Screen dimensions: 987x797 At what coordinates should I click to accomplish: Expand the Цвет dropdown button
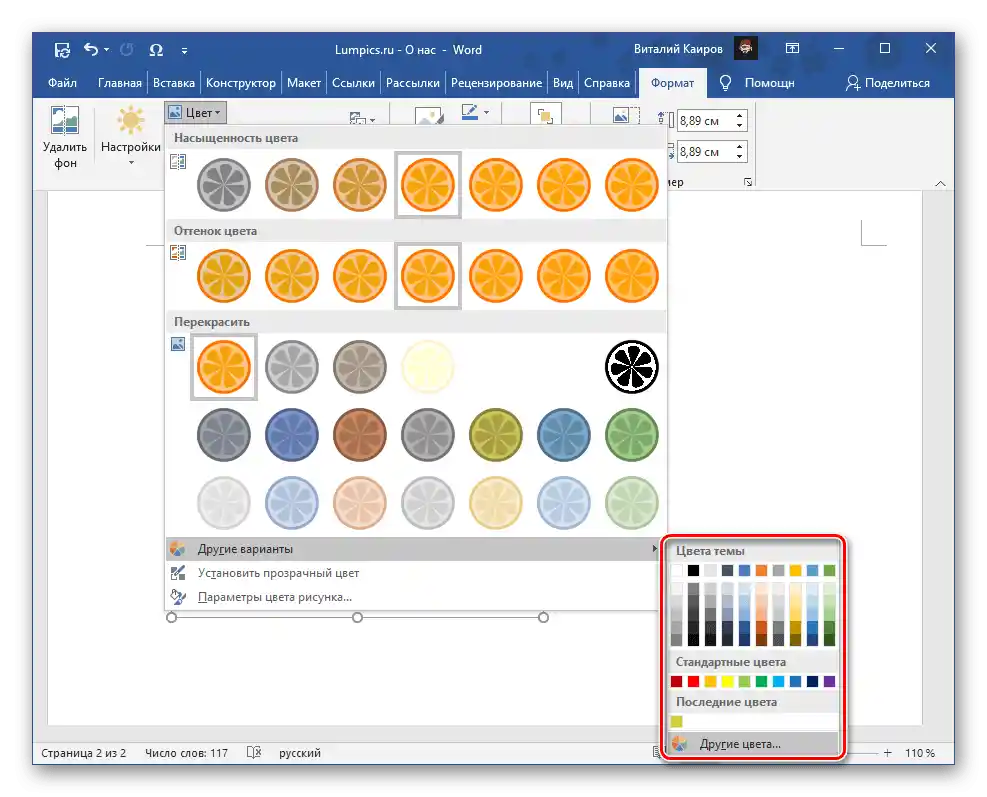coord(196,113)
